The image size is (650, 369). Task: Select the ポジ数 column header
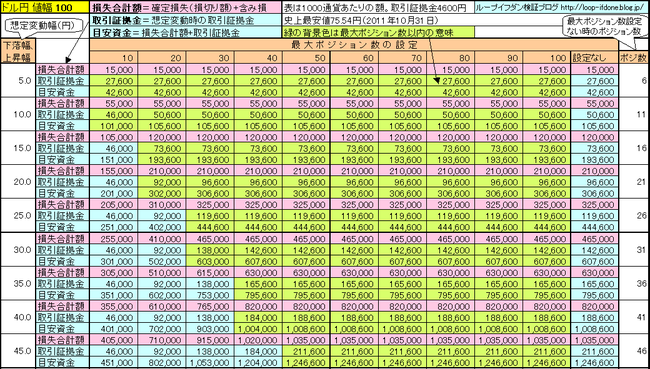(x=633, y=58)
